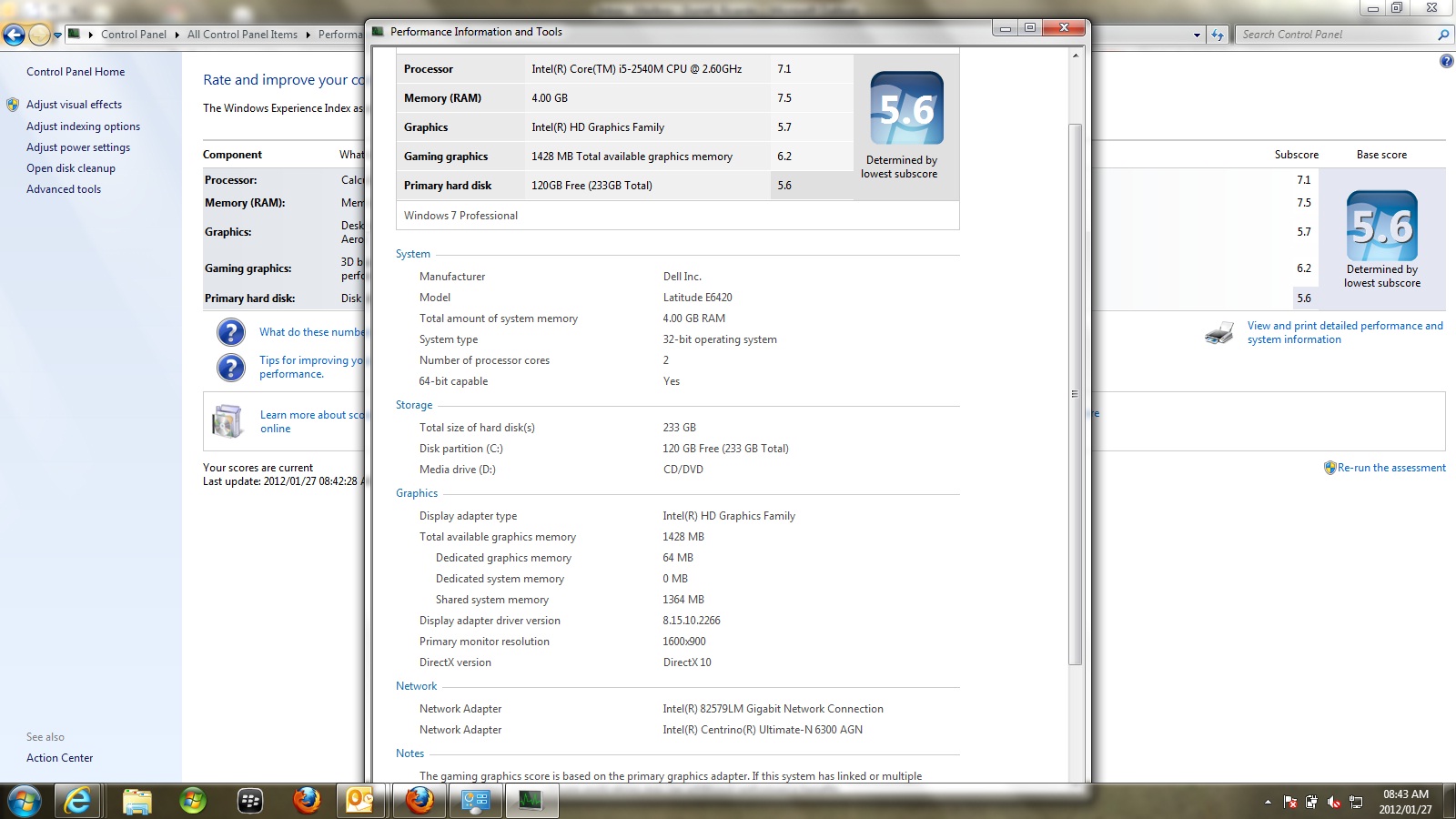The image size is (1456, 819).
Task: Select Gaming graphics row 1428 MB
Action: [x=625, y=157]
